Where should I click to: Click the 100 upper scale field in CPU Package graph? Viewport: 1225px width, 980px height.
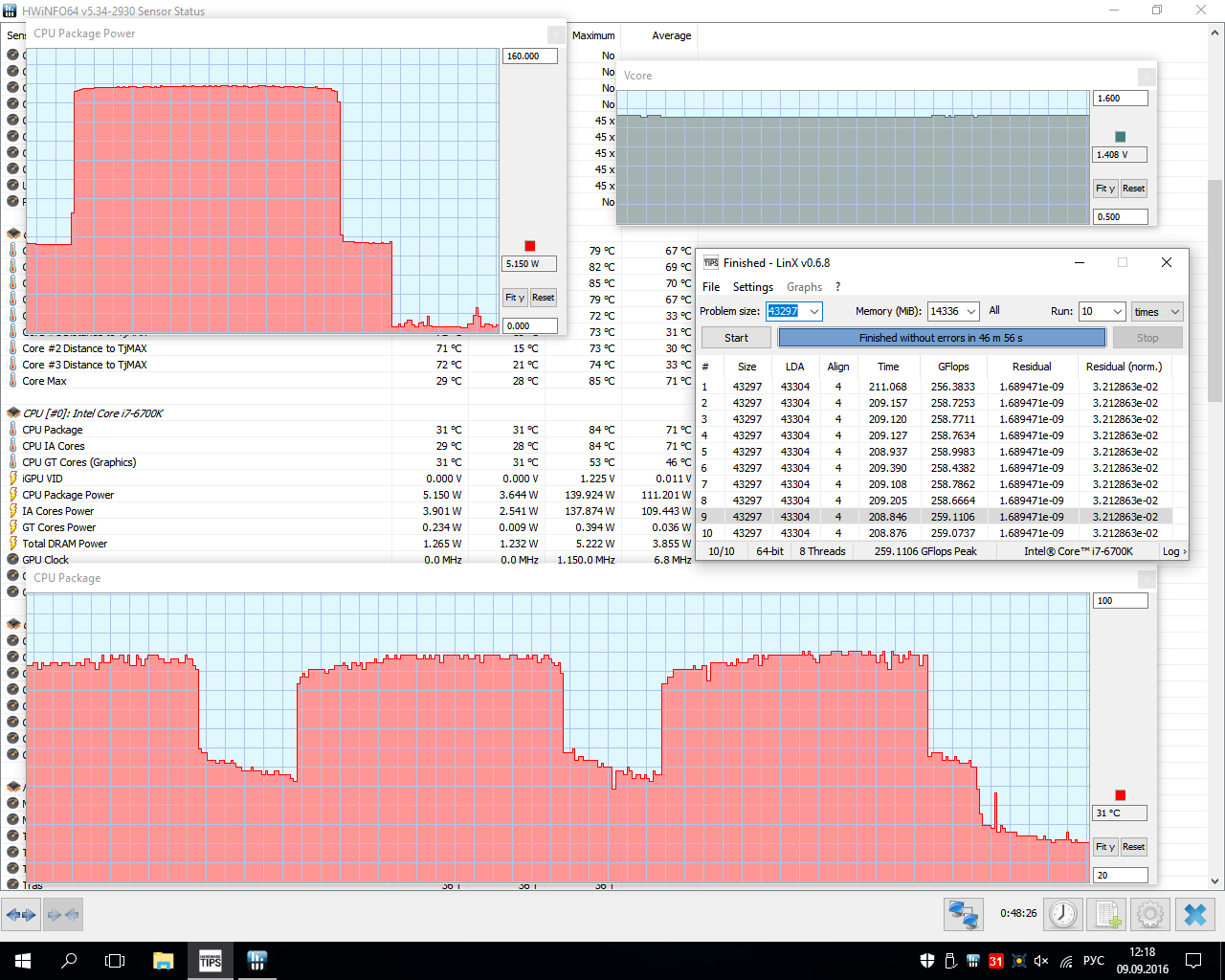[x=1121, y=601]
